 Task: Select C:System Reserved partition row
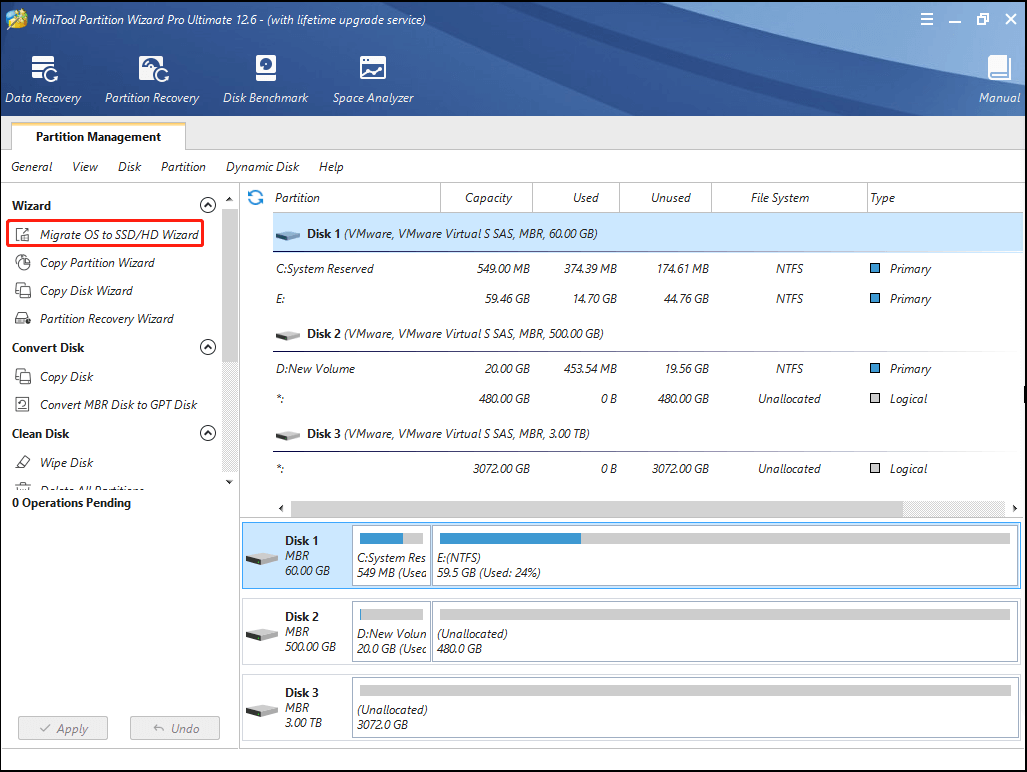[x=648, y=268]
